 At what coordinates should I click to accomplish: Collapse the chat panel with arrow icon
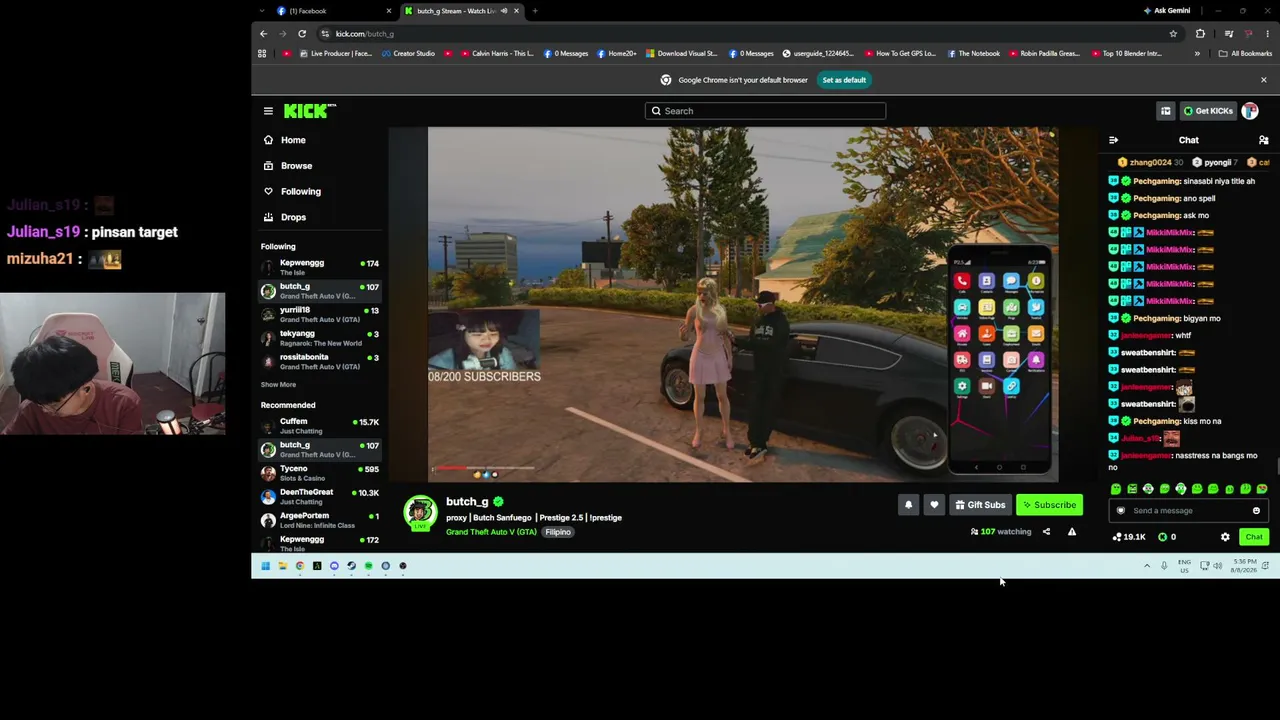[x=1113, y=140]
